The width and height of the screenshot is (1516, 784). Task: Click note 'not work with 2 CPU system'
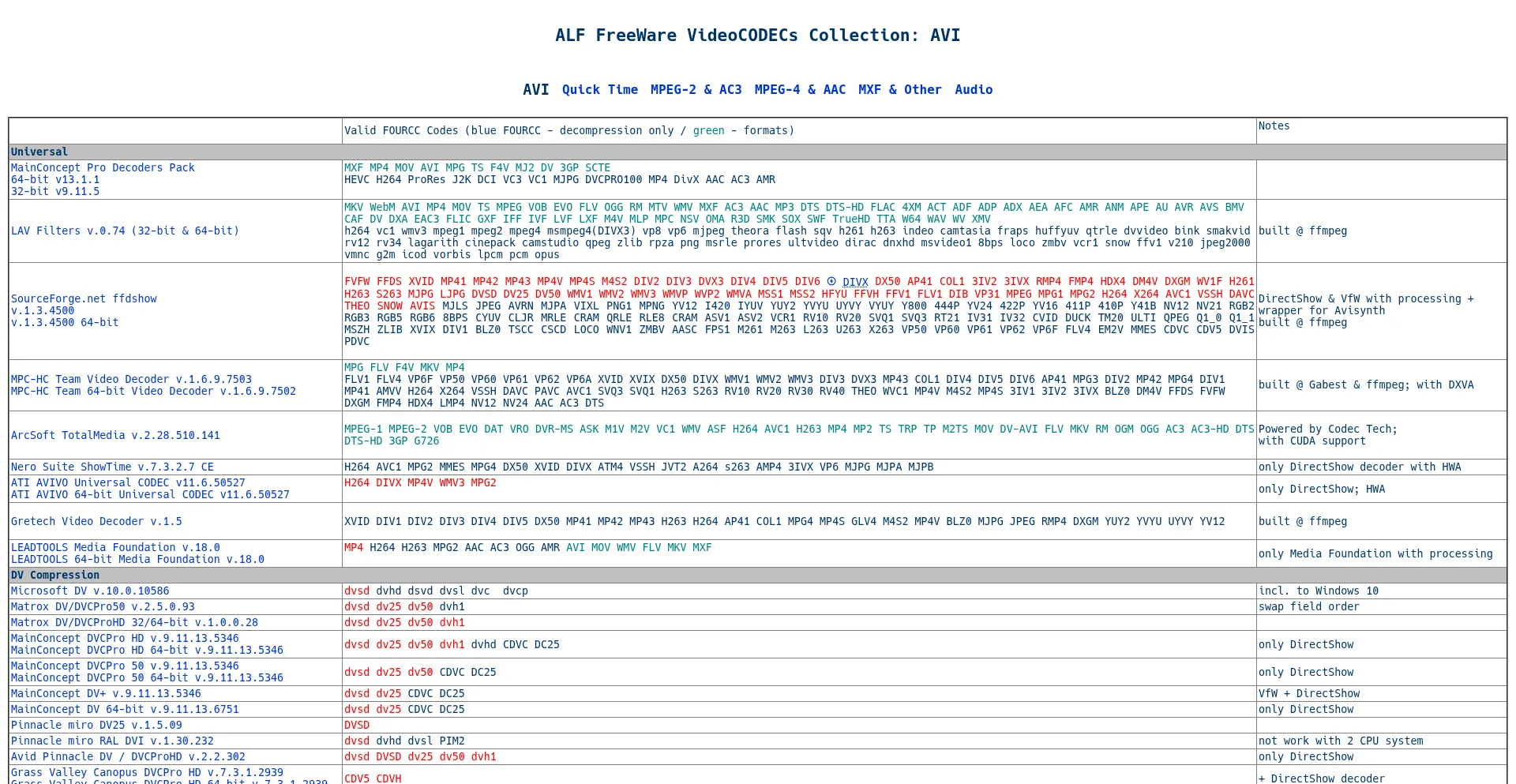[x=1341, y=741]
